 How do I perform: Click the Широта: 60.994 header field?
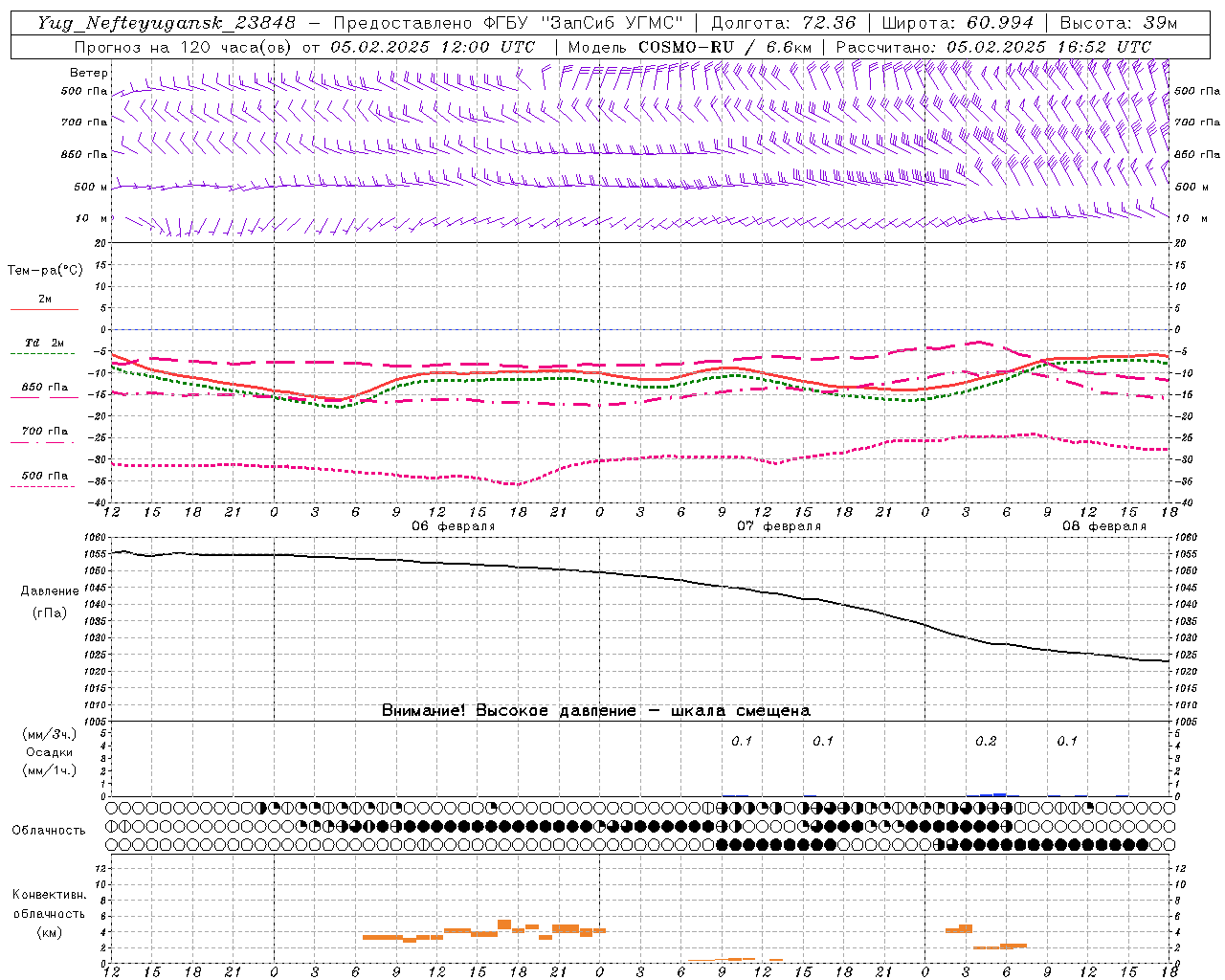(x=958, y=23)
